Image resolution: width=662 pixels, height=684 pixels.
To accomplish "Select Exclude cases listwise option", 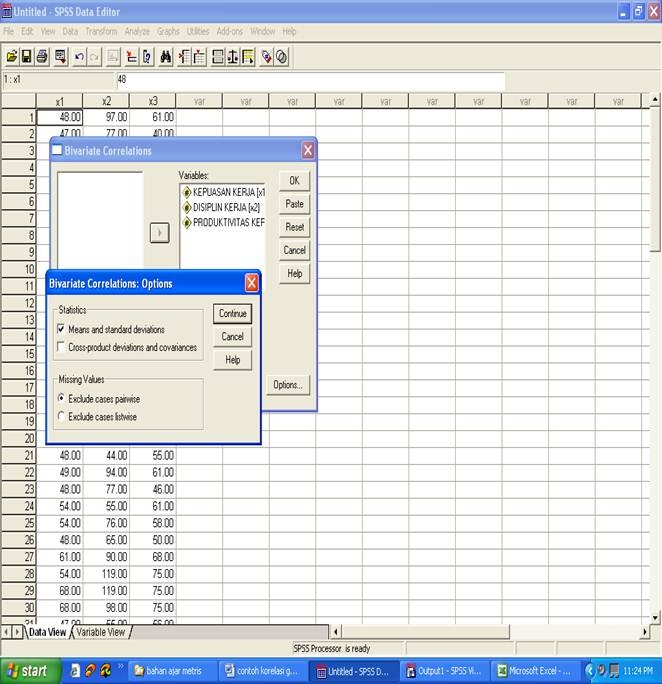I will (61, 416).
